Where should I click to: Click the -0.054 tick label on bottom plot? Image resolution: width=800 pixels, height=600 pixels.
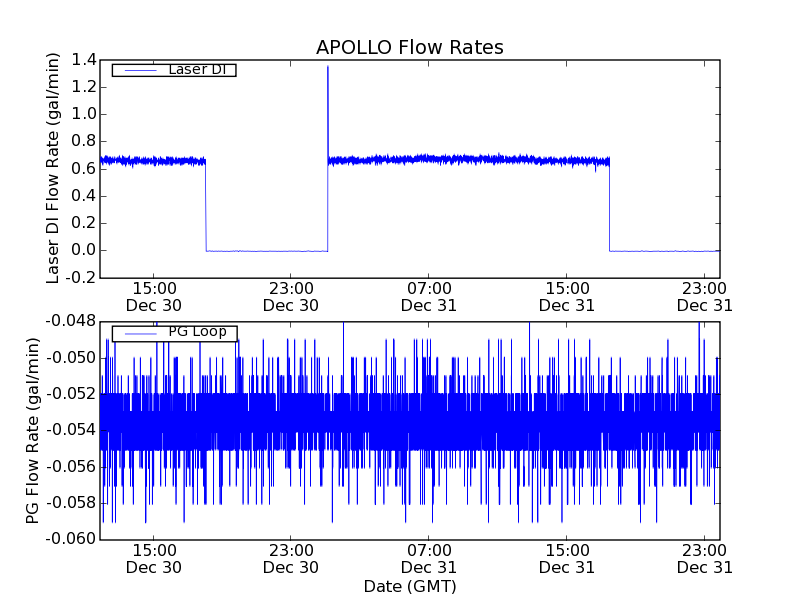71,430
